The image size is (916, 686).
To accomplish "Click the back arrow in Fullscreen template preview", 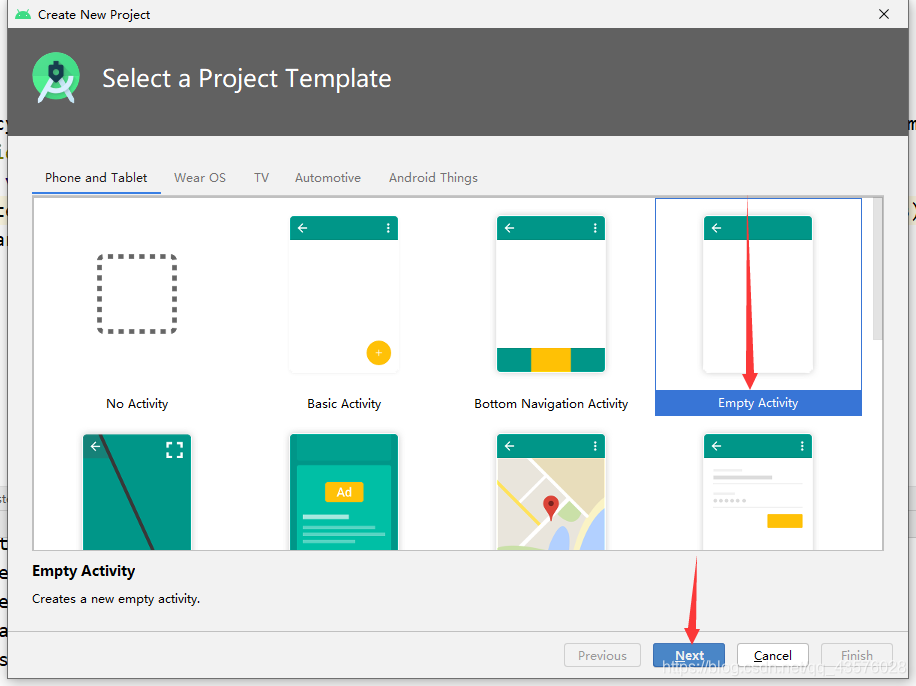I will coord(95,446).
